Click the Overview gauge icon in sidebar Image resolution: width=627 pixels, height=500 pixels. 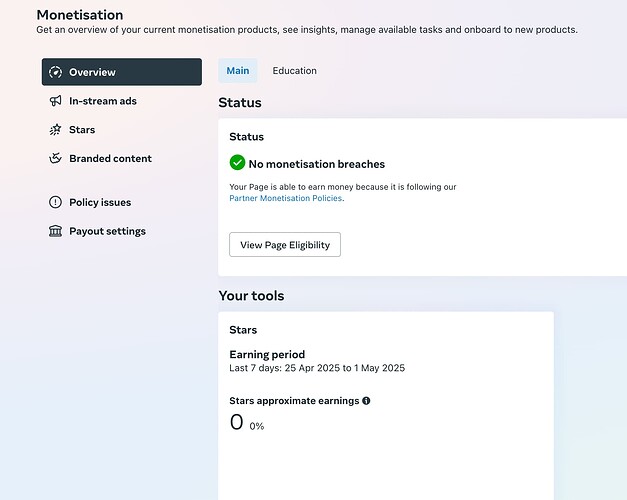click(55, 72)
